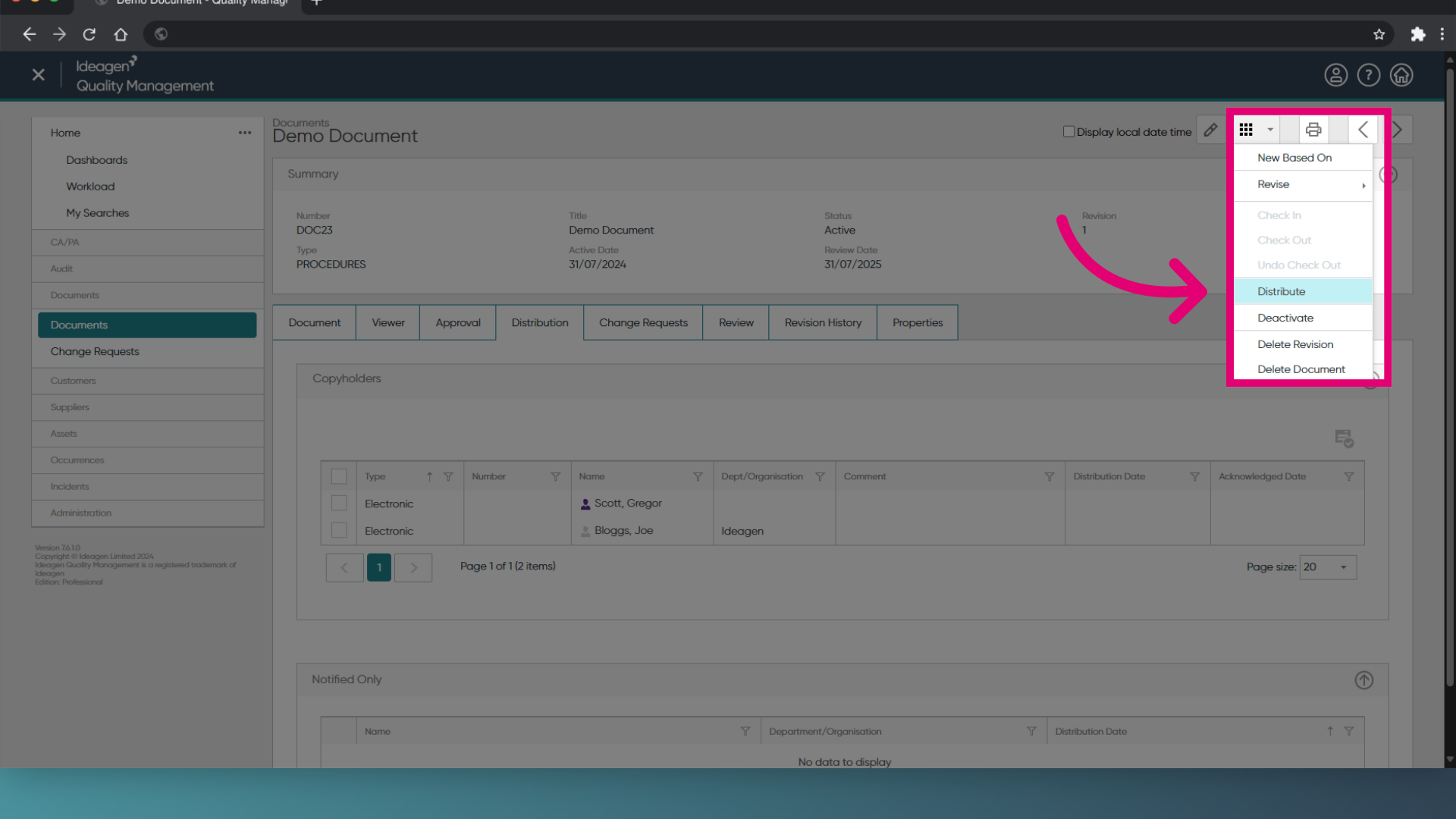Open the Review tab
This screenshot has width=1456, height=819.
click(736, 323)
